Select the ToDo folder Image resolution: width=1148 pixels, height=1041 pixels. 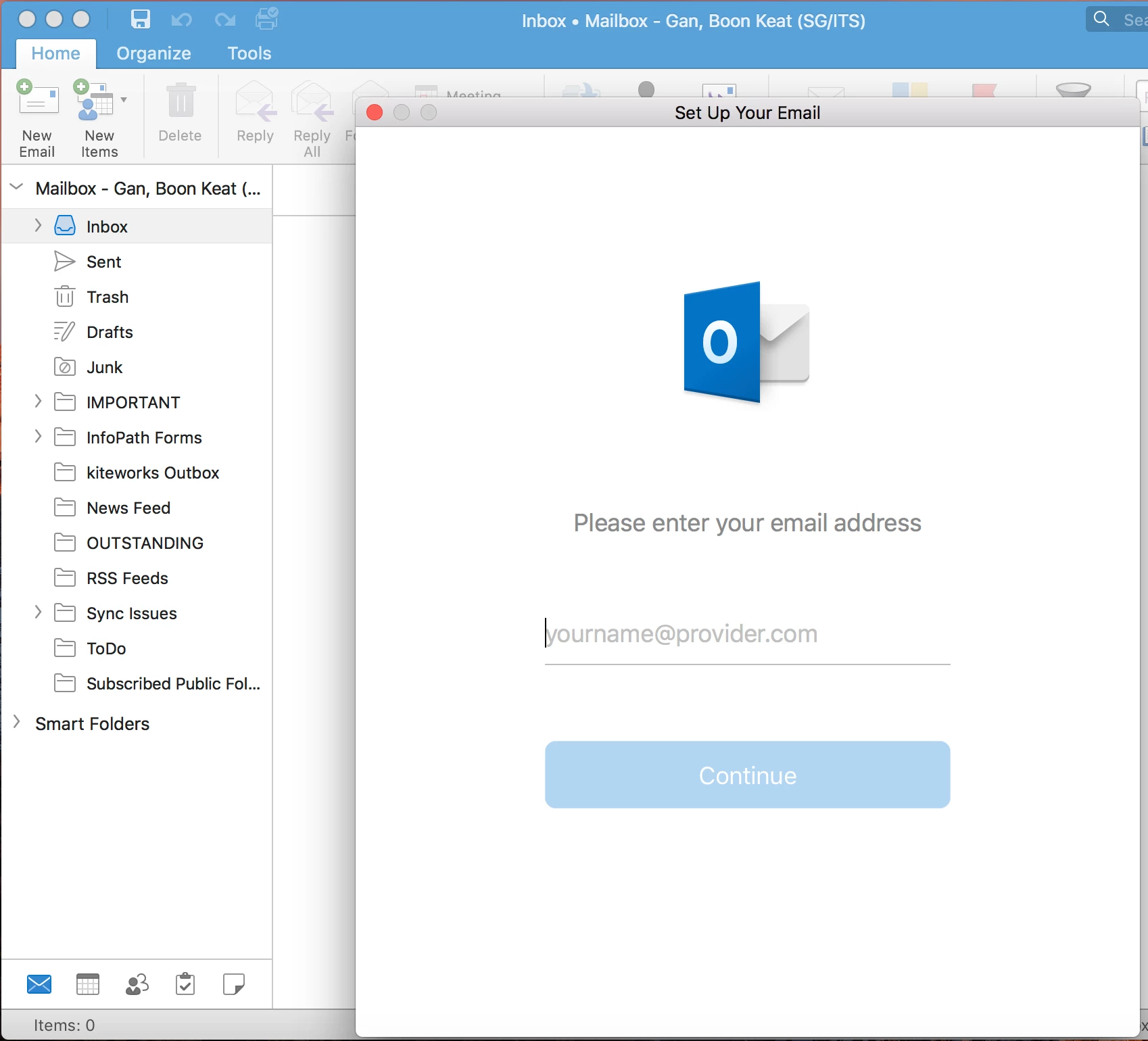[137, 648]
